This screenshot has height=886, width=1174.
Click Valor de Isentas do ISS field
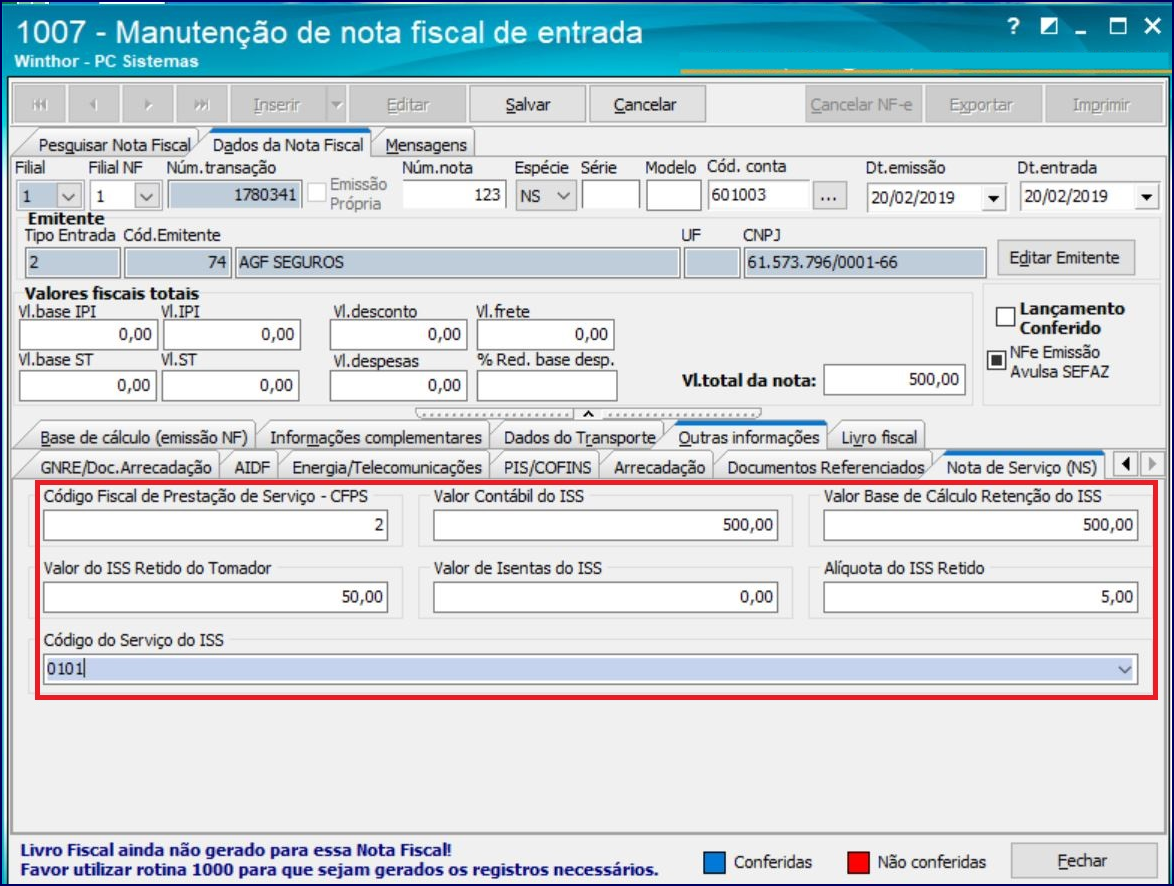tap(606, 597)
